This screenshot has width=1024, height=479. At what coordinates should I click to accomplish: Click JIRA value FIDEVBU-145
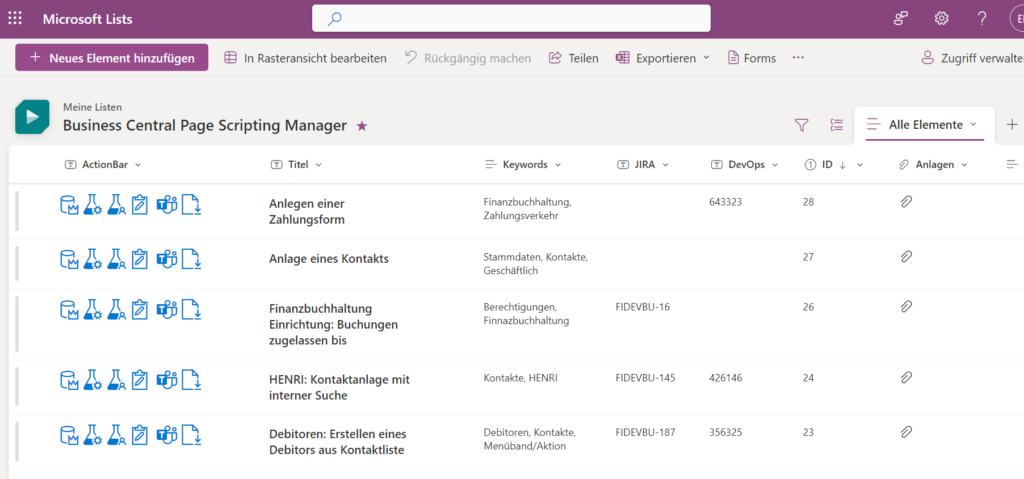(x=645, y=378)
